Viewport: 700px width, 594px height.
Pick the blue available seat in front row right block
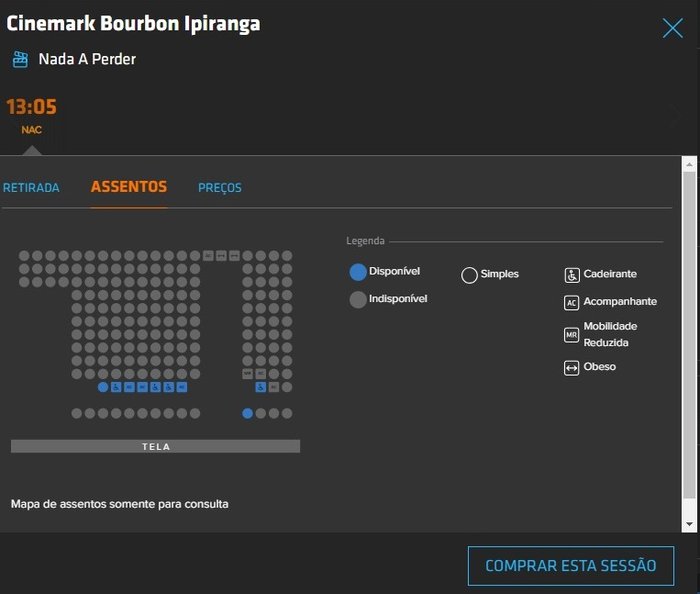[x=247, y=413]
